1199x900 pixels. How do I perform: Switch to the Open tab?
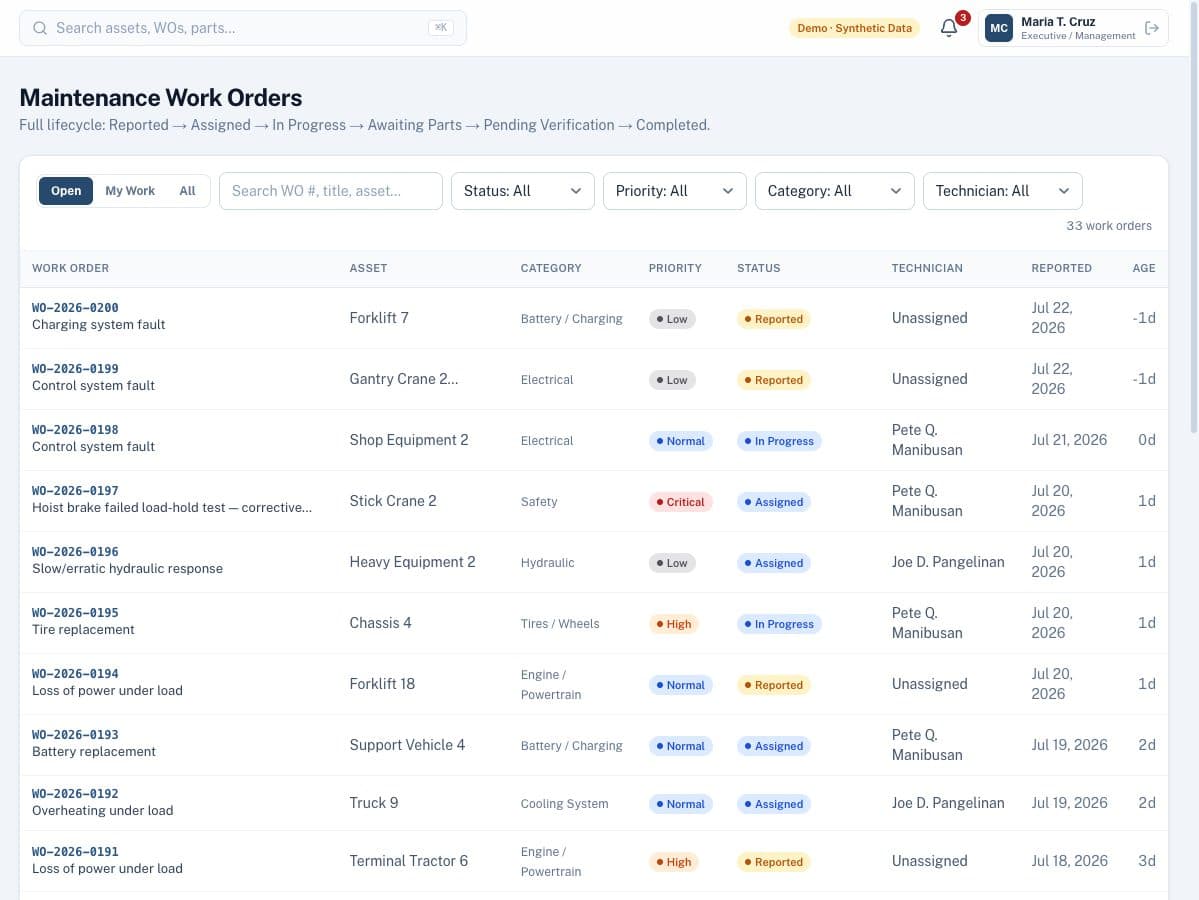click(x=66, y=190)
